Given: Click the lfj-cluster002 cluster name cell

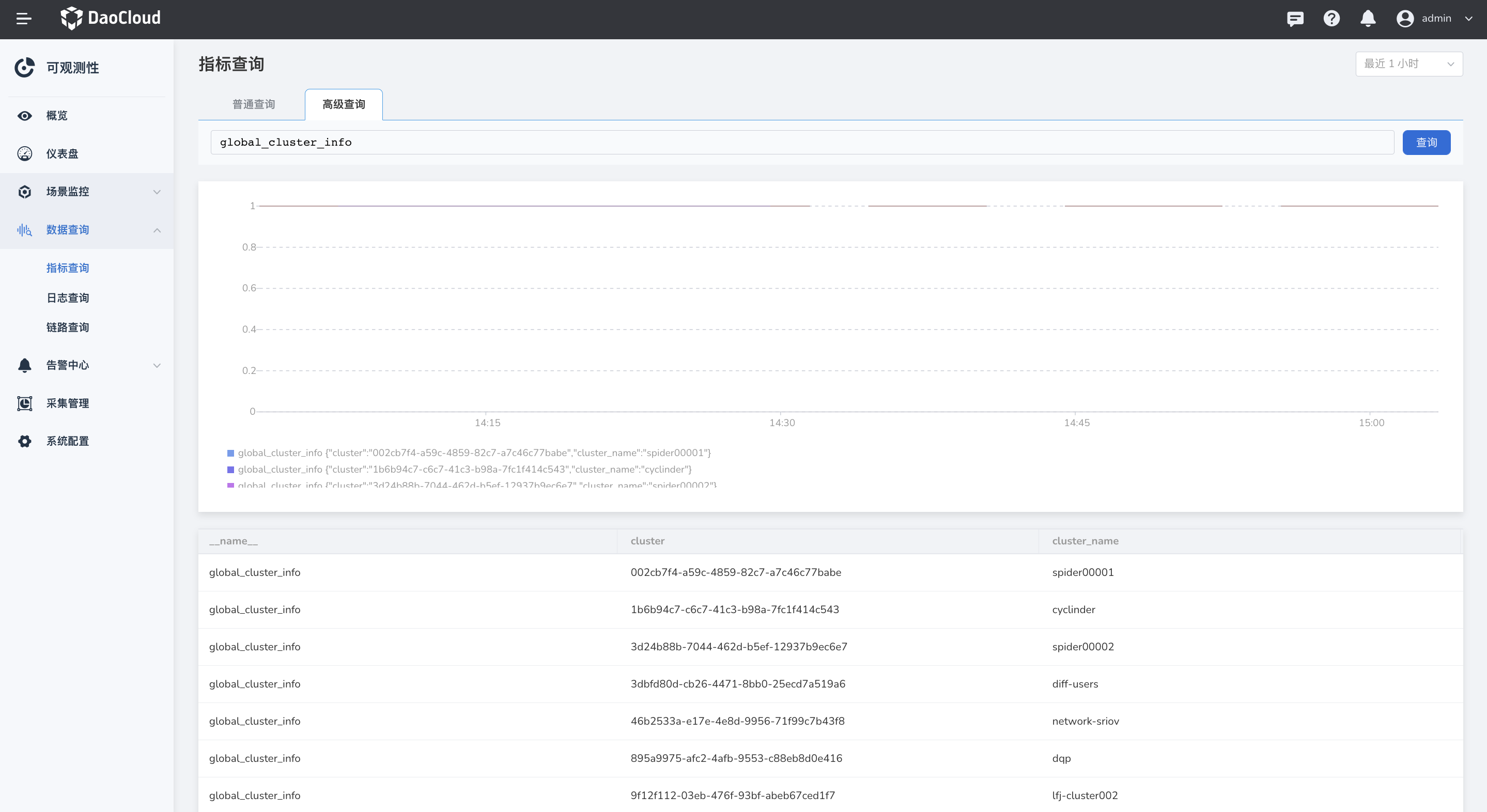Looking at the screenshot, I should (x=1085, y=795).
